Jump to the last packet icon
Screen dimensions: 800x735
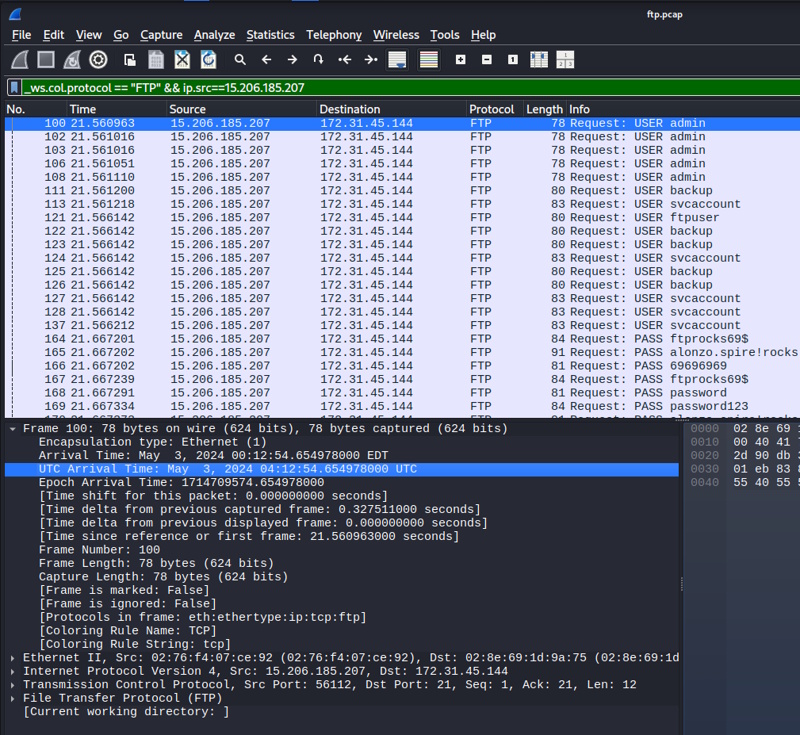pyautogui.click(x=371, y=60)
